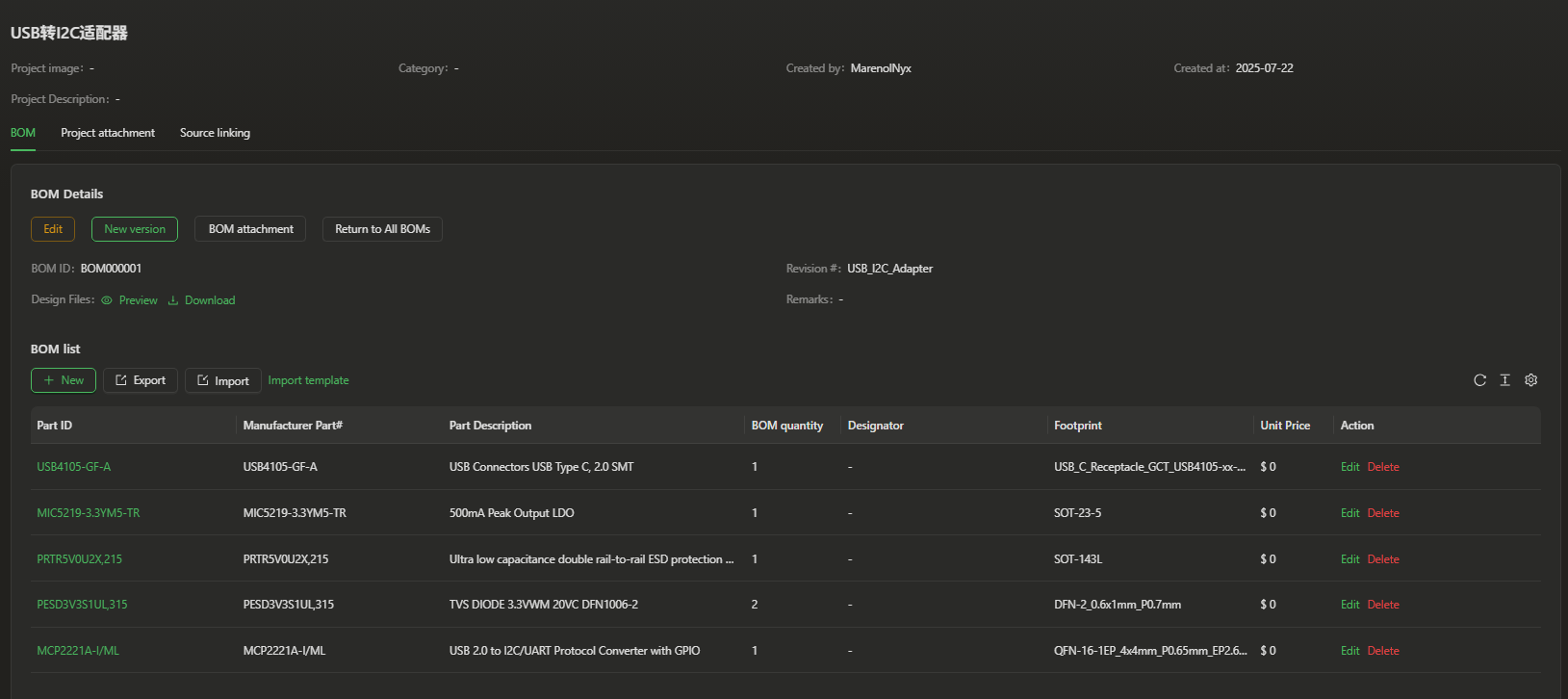
Task: Click creator name MarenolNyx
Action: [x=881, y=68]
